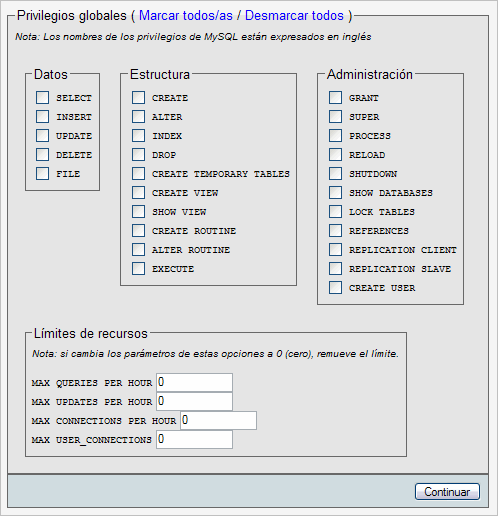Focus the MAX UPDATES PER HOUR field

[194, 401]
